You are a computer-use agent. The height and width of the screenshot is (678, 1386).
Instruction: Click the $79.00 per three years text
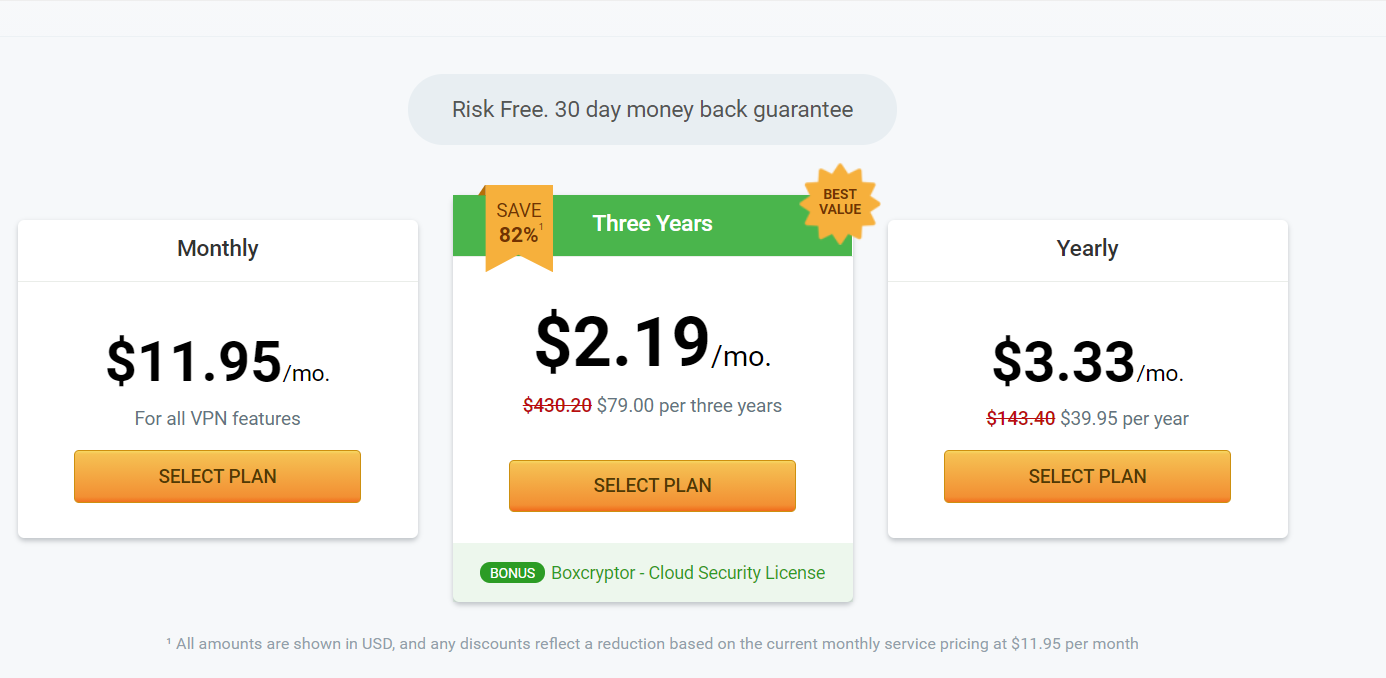click(x=689, y=405)
